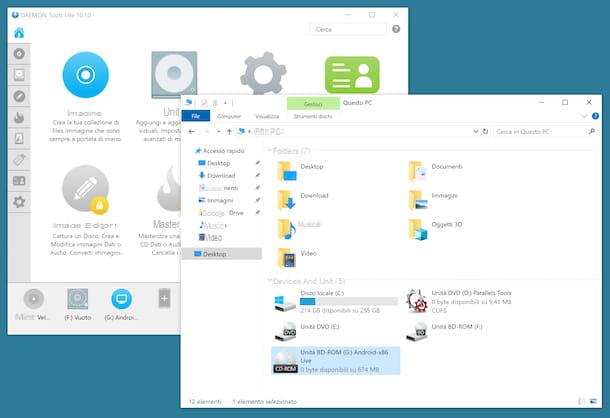The width and height of the screenshot is (610, 418).
Task: Open settings gear in DAEMON Tools sidebar
Action: tap(19, 202)
